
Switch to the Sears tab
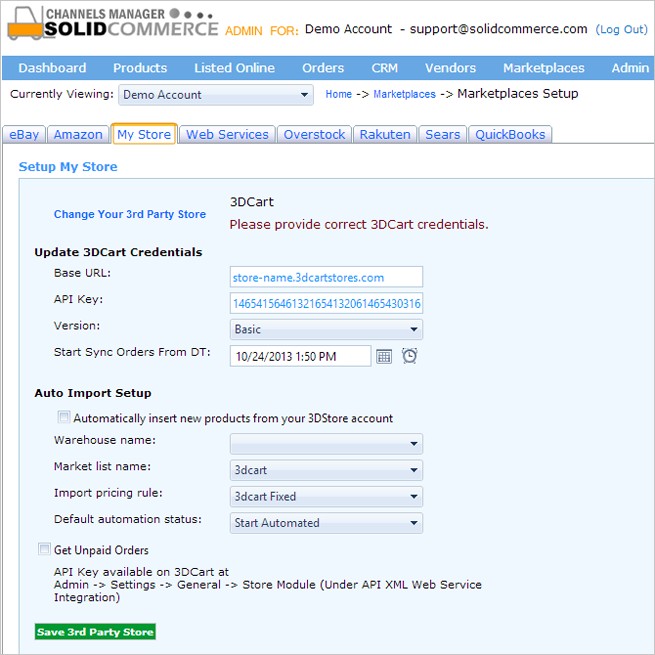[442, 135]
